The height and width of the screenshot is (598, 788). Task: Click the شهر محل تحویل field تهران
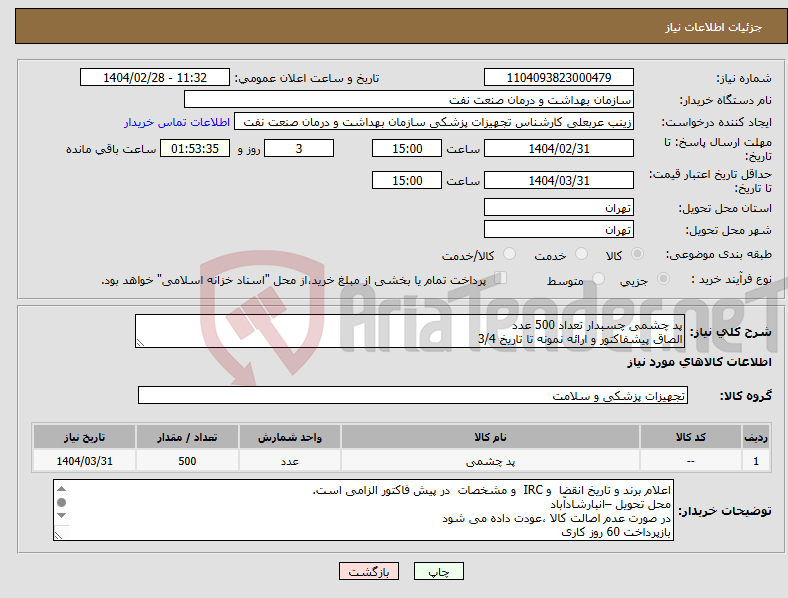click(558, 229)
